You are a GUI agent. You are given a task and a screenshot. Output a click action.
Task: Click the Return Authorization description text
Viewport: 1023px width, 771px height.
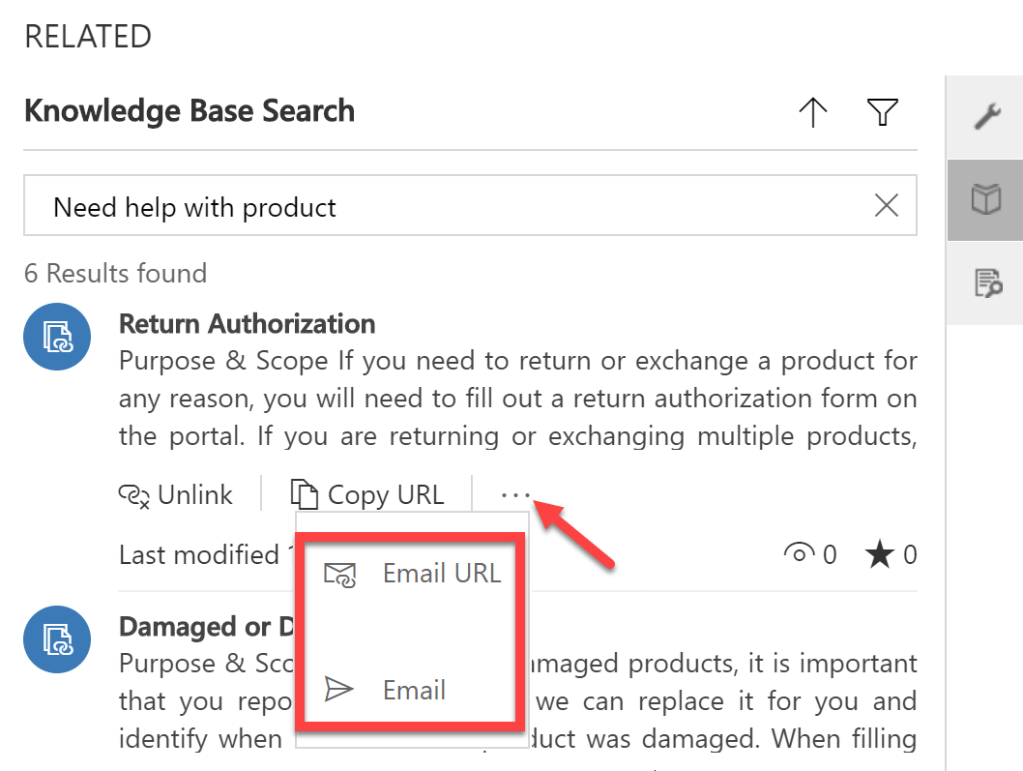tap(517, 398)
